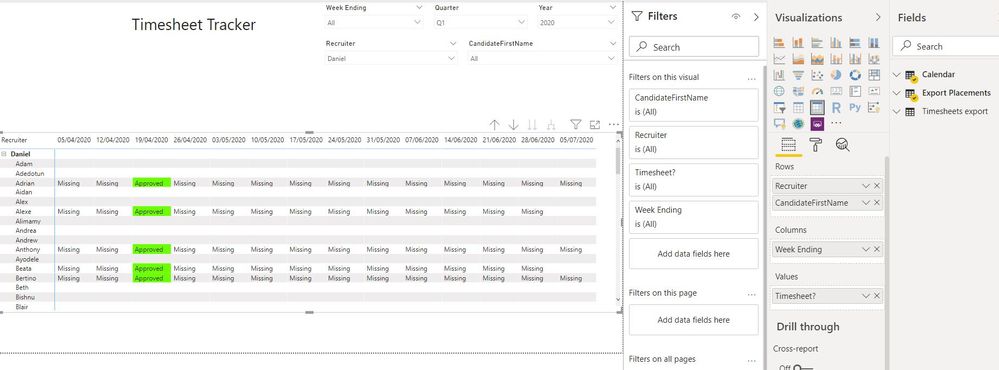Select the Map (globe) visualization
This screenshot has width=999, height=370.
tap(779, 91)
